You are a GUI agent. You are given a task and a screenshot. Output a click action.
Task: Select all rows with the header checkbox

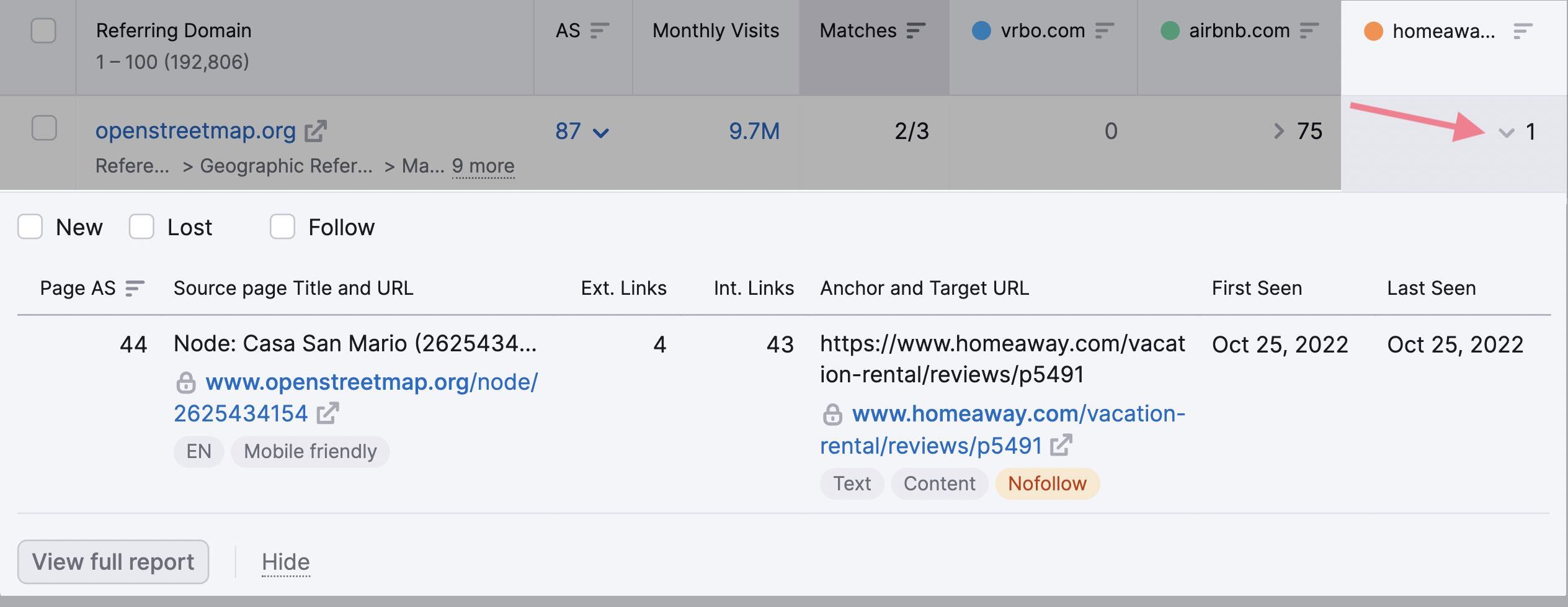coord(43,29)
